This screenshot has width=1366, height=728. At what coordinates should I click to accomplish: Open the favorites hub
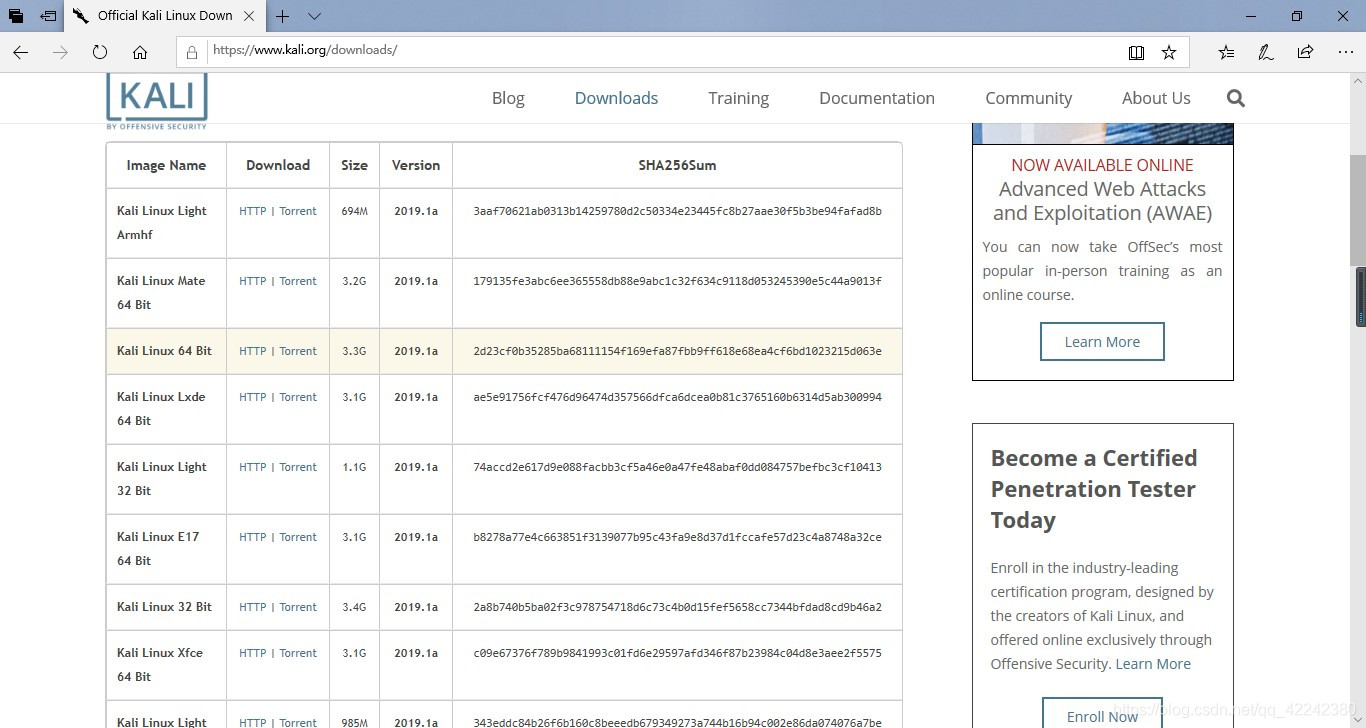(x=1226, y=52)
